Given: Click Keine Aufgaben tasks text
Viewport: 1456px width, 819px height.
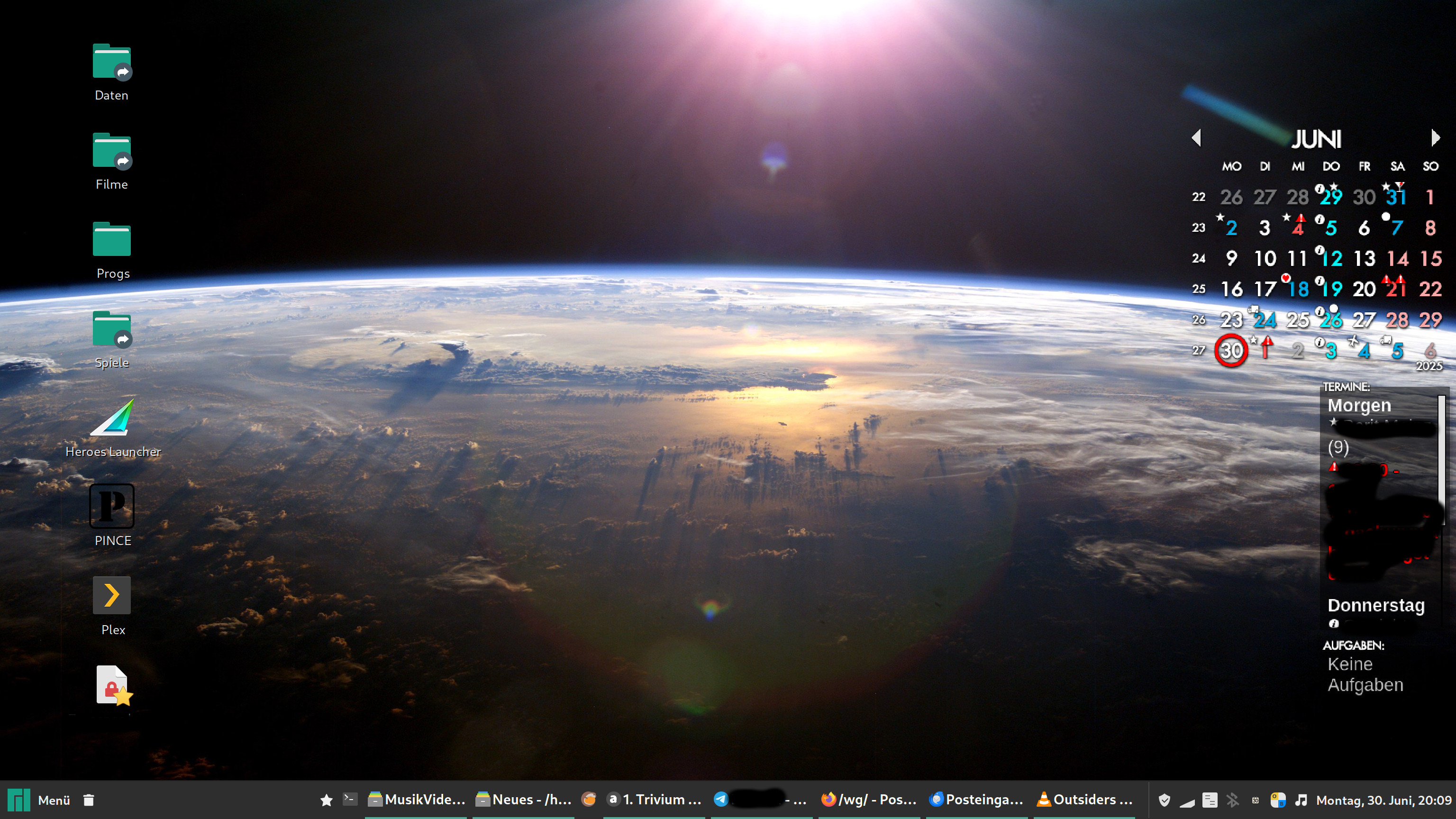Looking at the screenshot, I should [1365, 674].
